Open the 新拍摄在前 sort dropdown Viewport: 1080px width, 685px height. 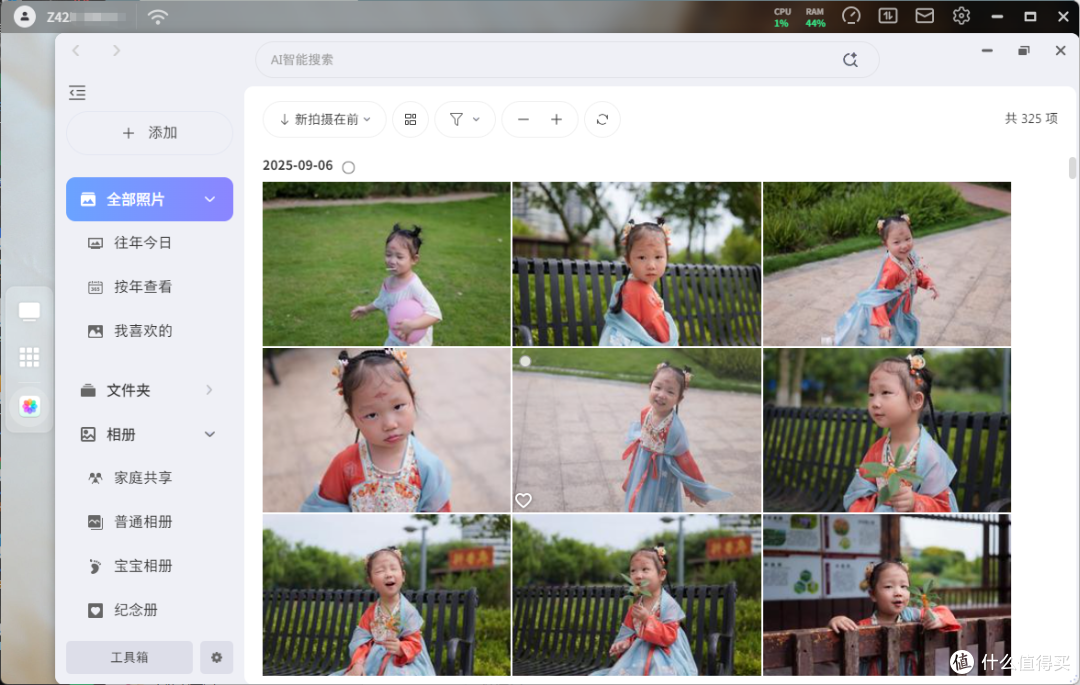[x=324, y=120]
